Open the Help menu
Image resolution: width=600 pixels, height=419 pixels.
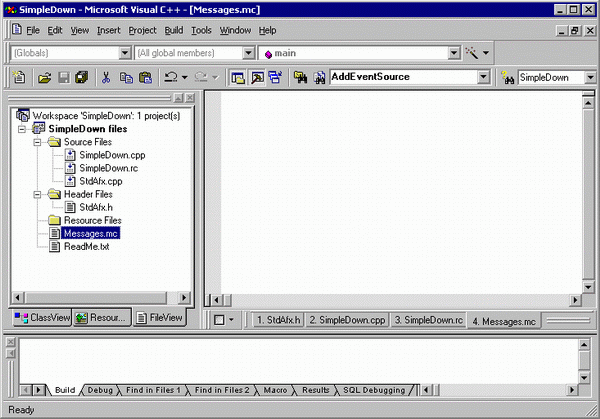tap(267, 30)
